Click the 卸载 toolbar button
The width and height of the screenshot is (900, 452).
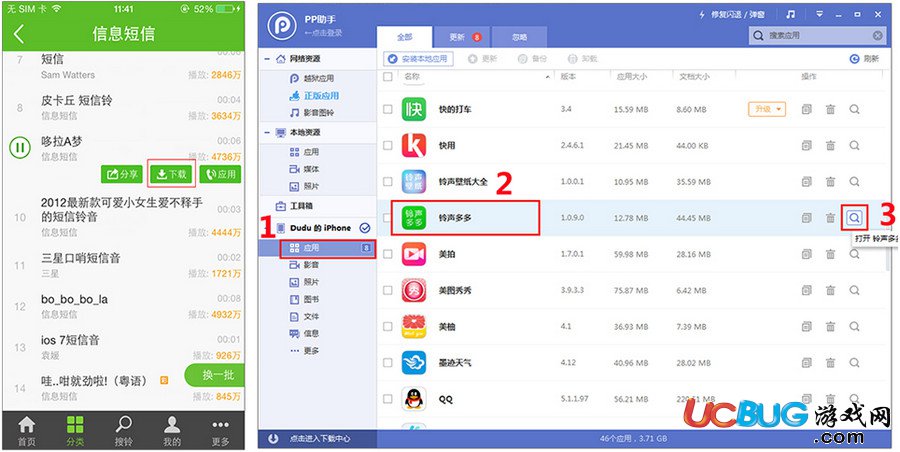(x=582, y=59)
